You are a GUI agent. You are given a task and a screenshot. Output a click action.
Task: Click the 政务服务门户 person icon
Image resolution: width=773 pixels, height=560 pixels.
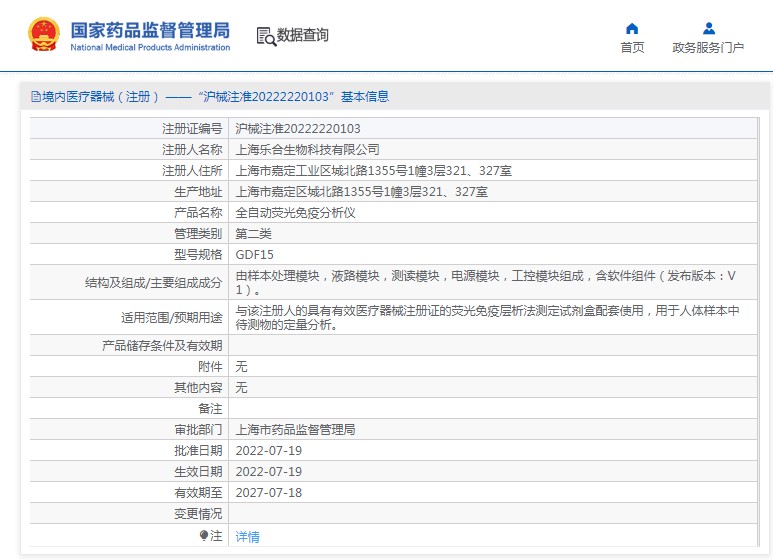pos(708,28)
